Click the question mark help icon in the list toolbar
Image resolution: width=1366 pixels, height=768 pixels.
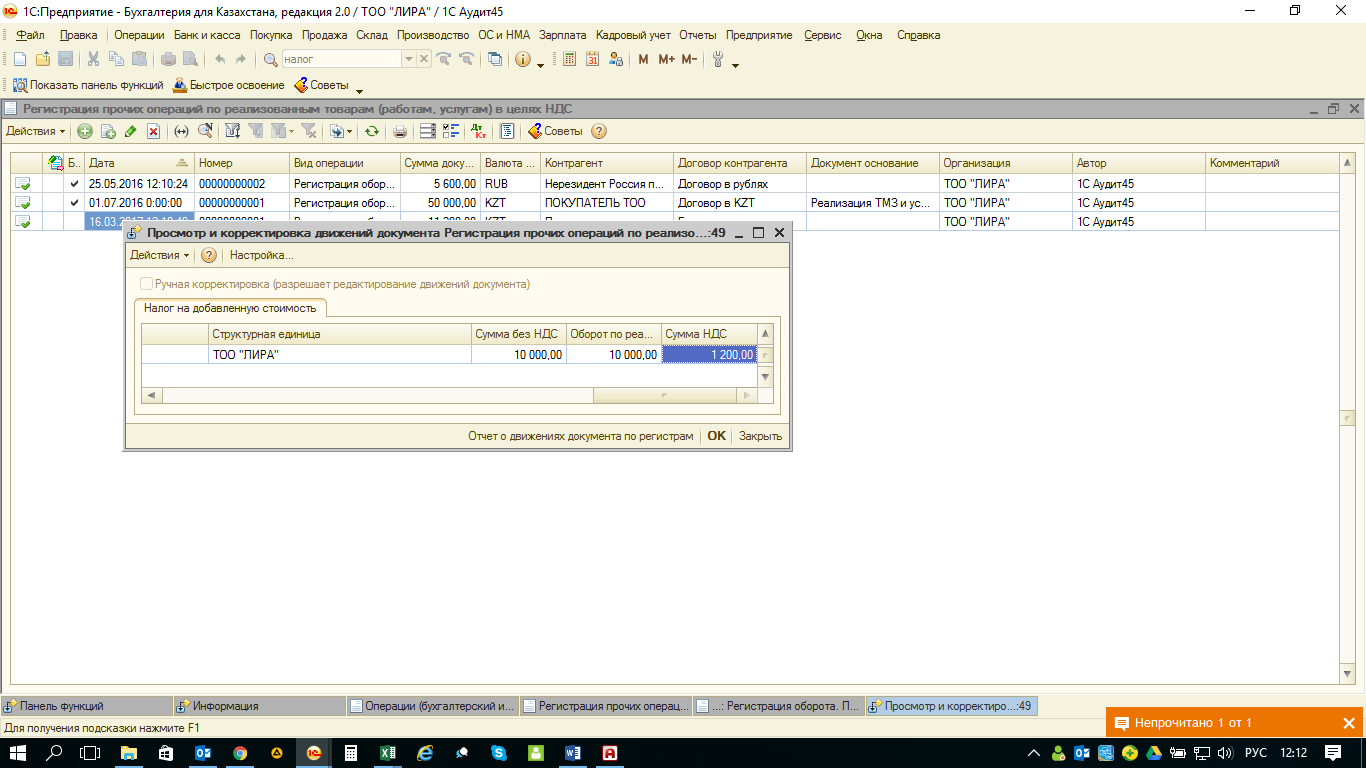599,131
